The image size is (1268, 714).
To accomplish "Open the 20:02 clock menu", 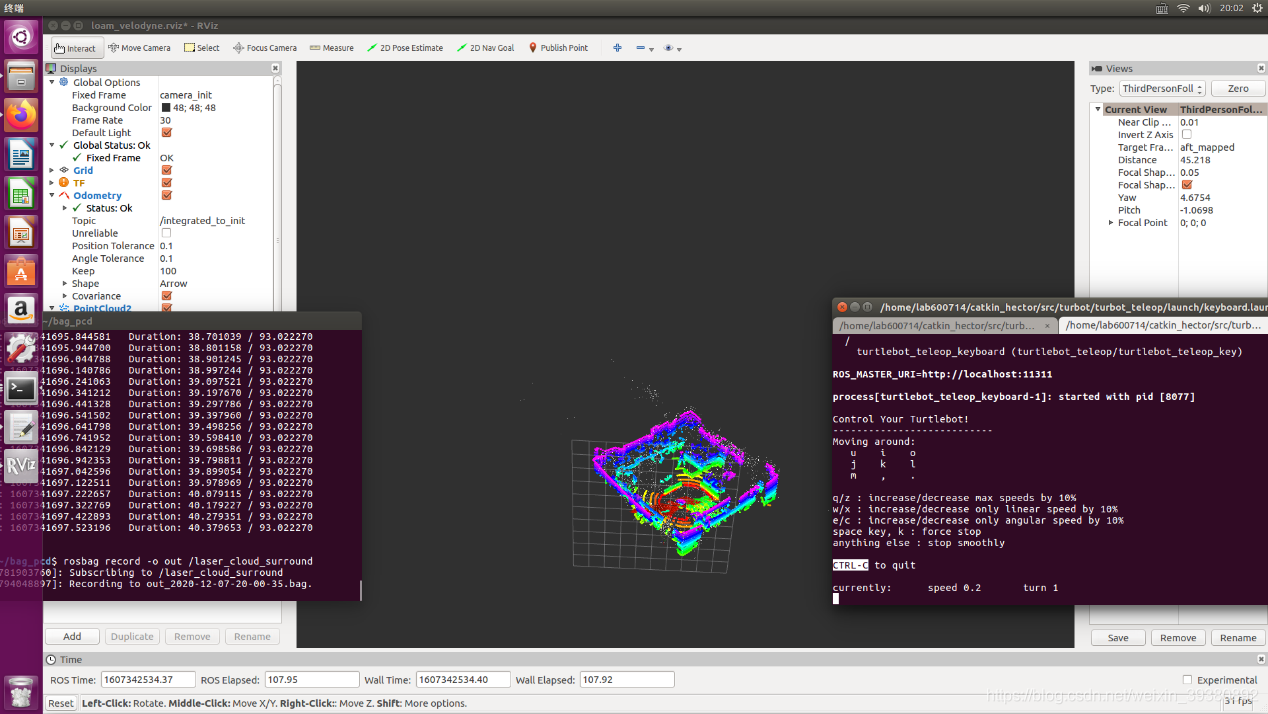I will coord(1232,8).
